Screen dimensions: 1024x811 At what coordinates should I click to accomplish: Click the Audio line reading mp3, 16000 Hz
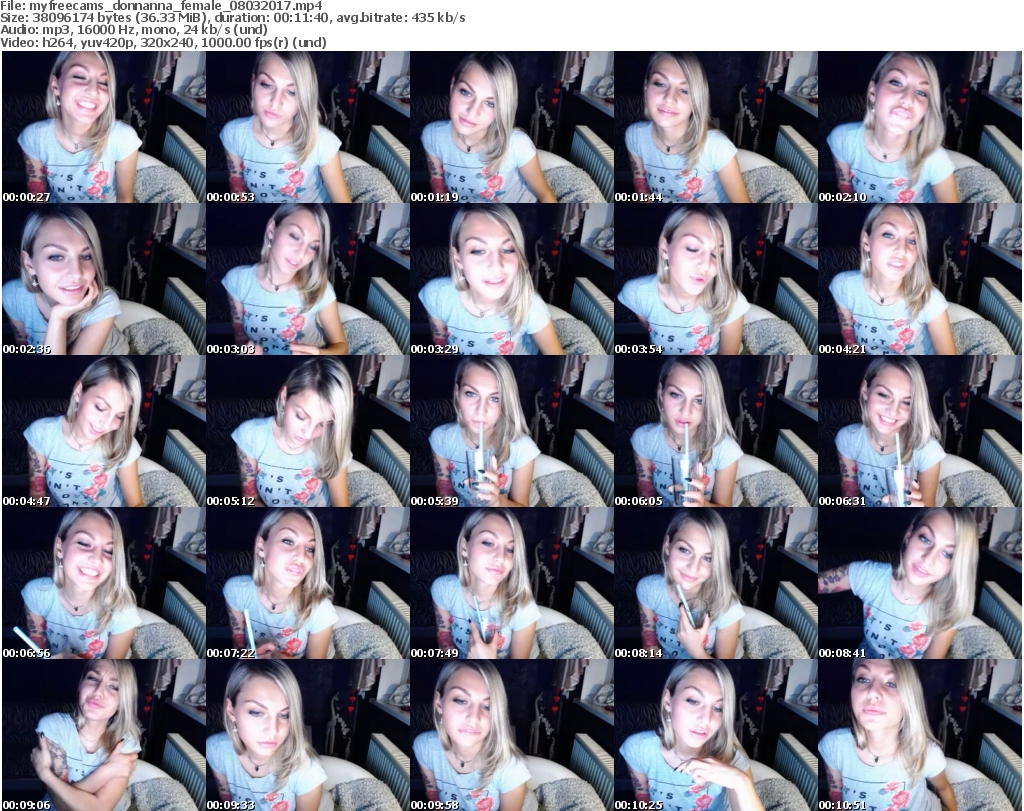[x=134, y=30]
